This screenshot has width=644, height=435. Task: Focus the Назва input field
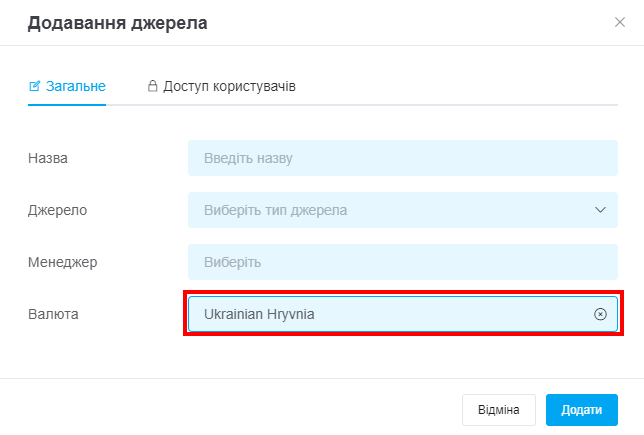coord(403,158)
